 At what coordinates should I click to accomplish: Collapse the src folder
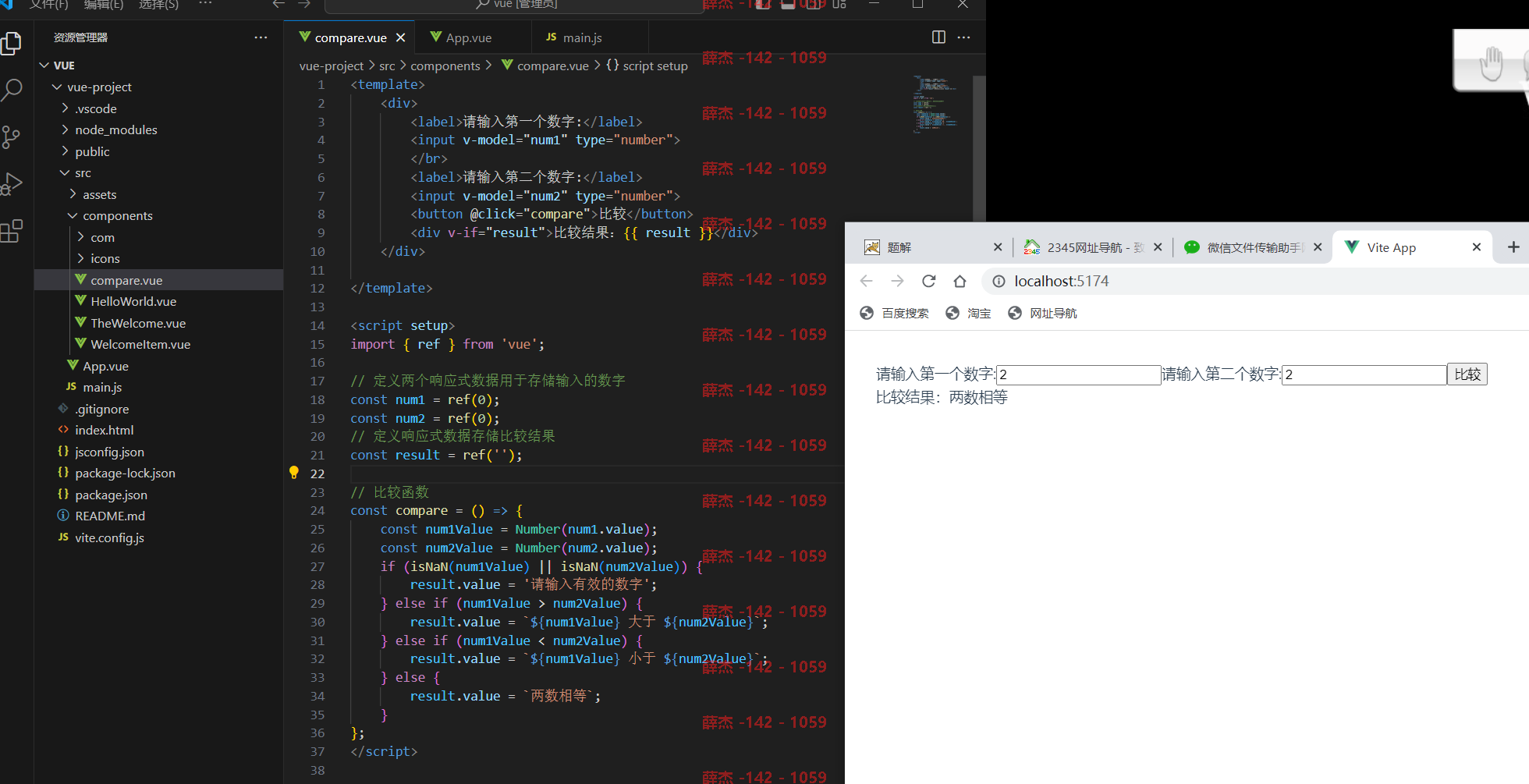coord(65,172)
